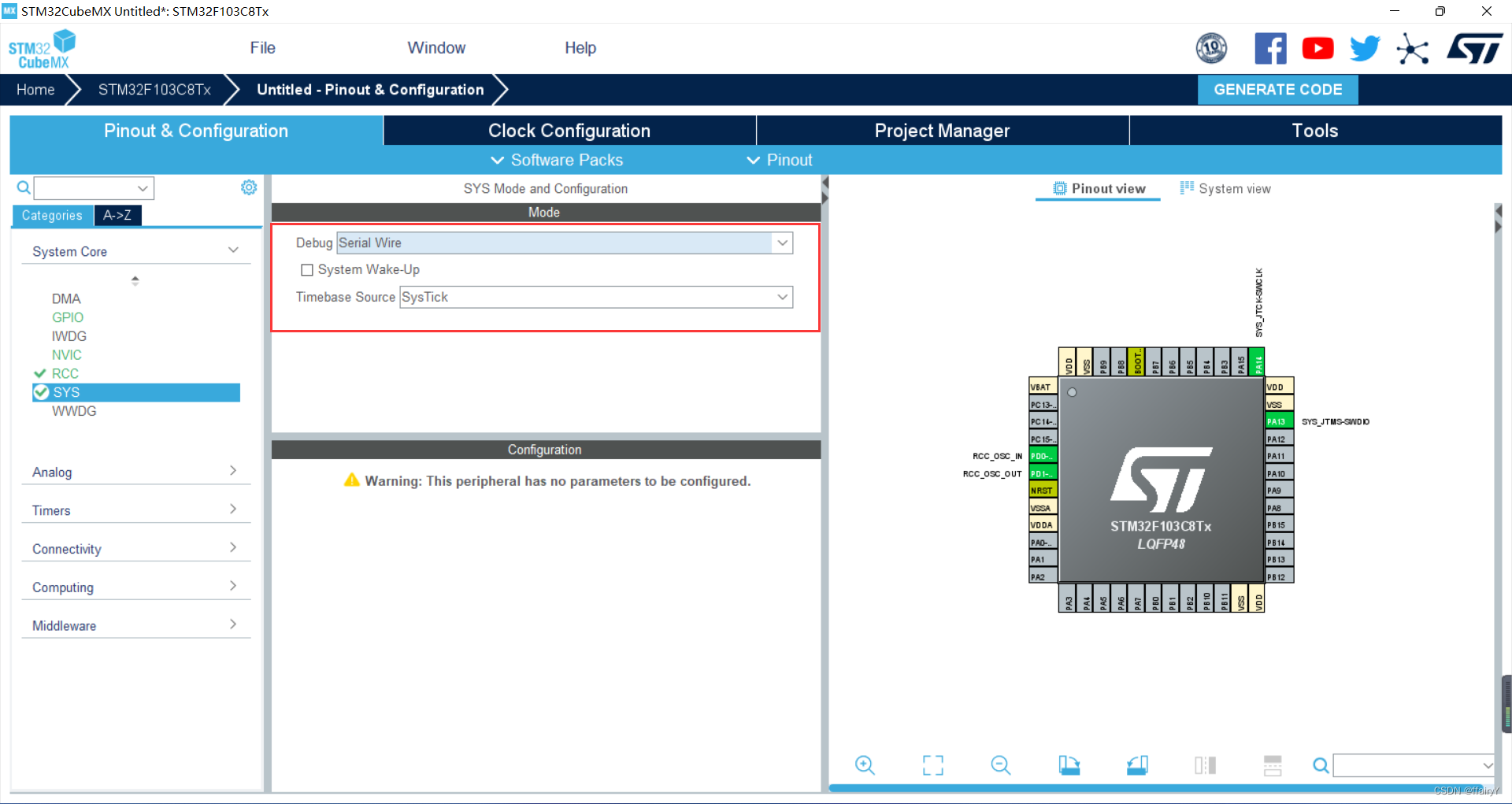Enable the System Wake-Up checkbox

[307, 269]
